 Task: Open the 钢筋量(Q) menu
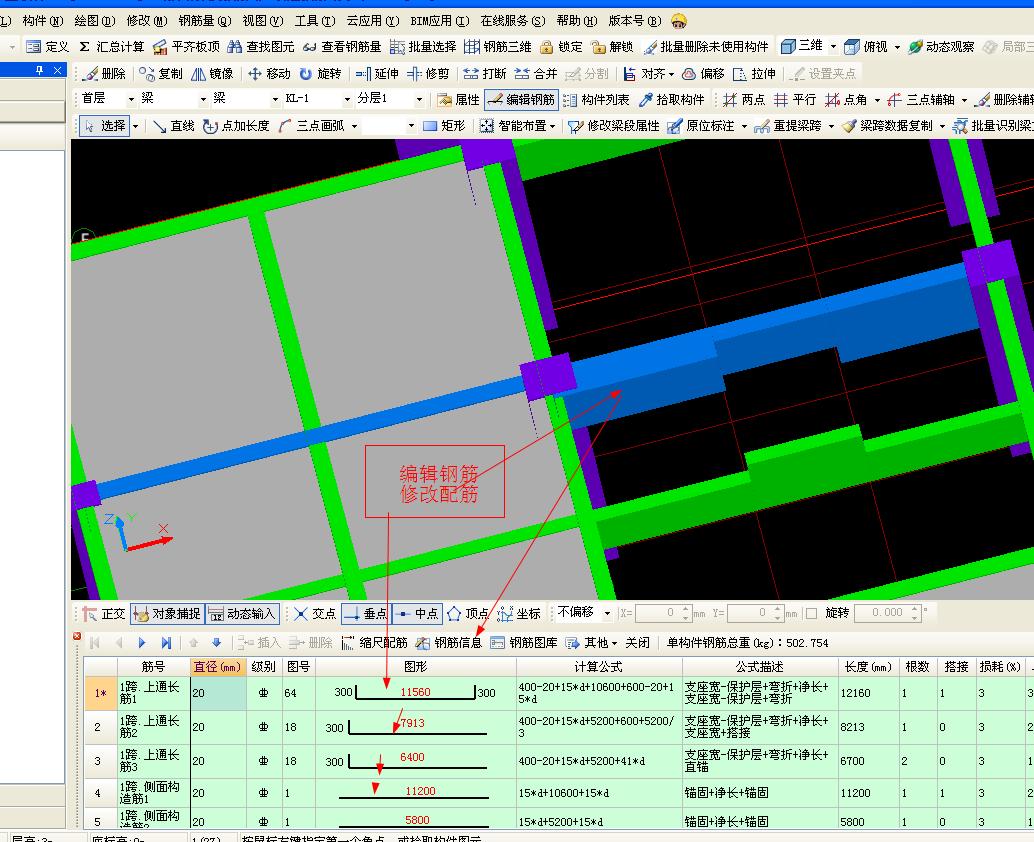(205, 21)
